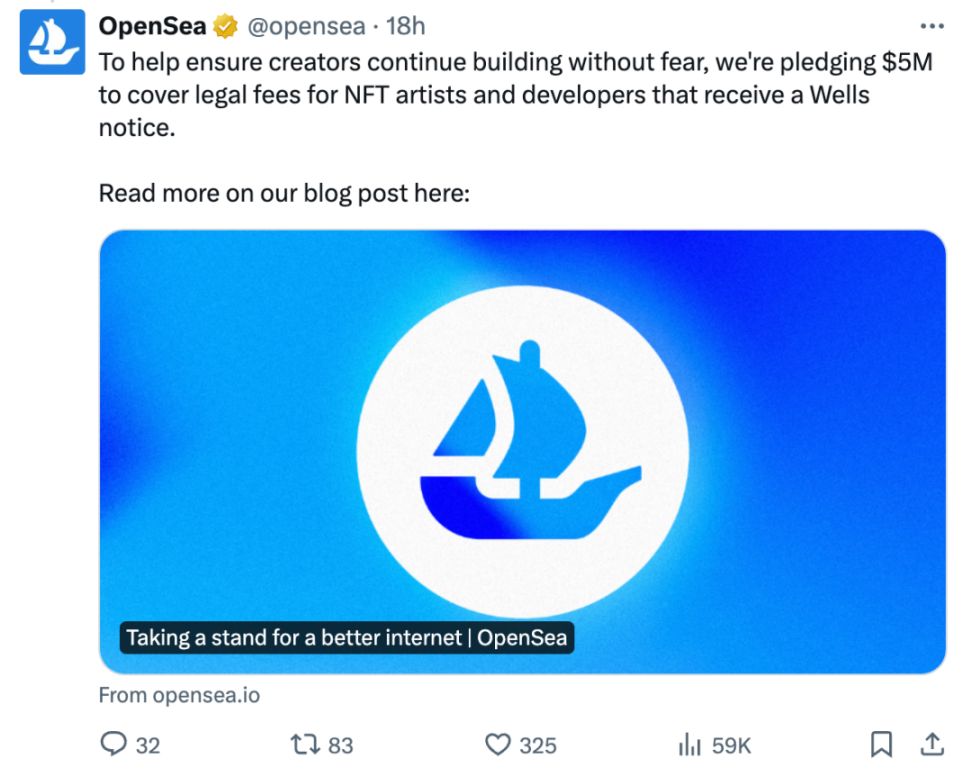972x777 pixels.
Task: Click the 59K views count
Action: pyautogui.click(x=731, y=745)
